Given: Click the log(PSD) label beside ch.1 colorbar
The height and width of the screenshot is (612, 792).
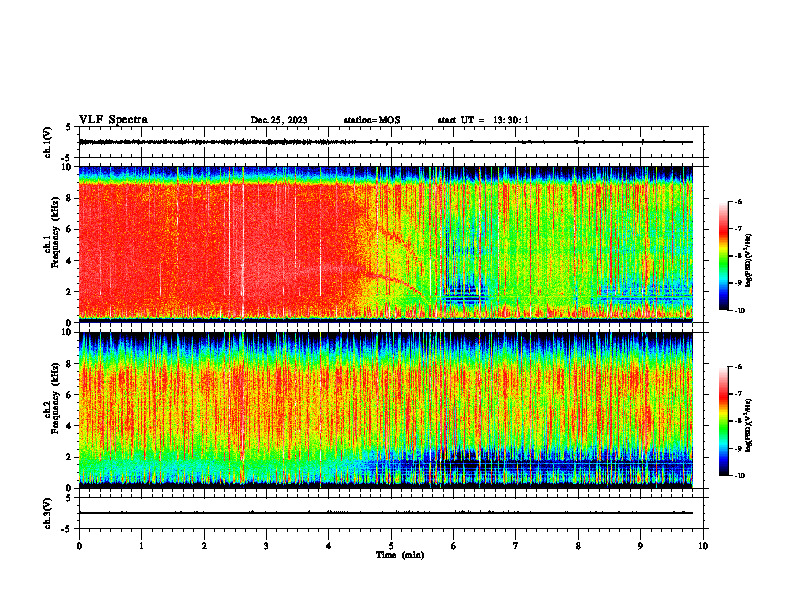Looking at the screenshot, I should 749,261.
